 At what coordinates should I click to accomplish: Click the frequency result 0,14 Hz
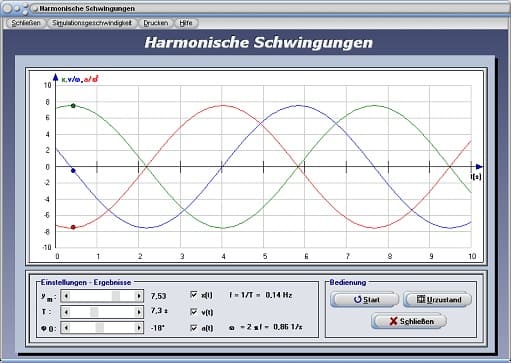(x=279, y=295)
